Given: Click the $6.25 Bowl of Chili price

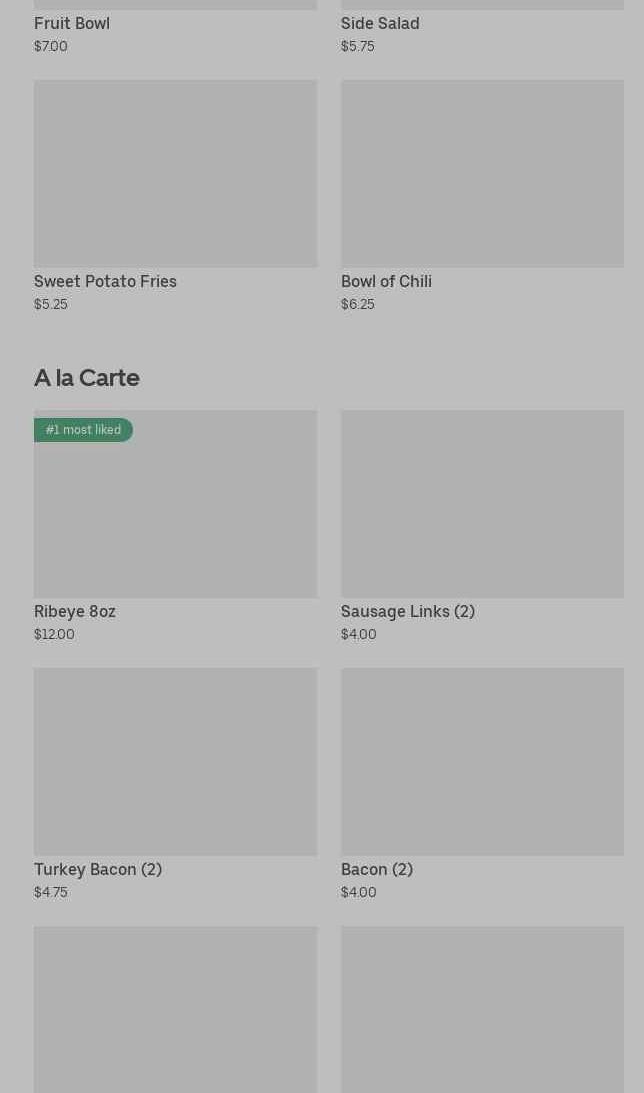Looking at the screenshot, I should coord(358,304).
